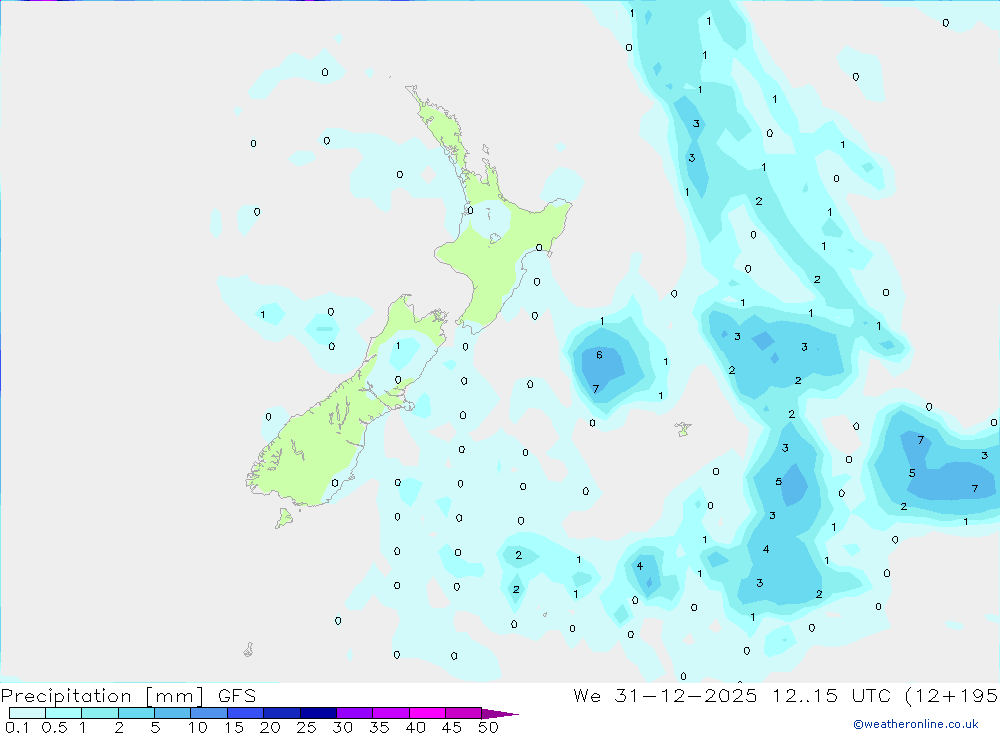Click the Chatham Islands east of the mainland

683,429
